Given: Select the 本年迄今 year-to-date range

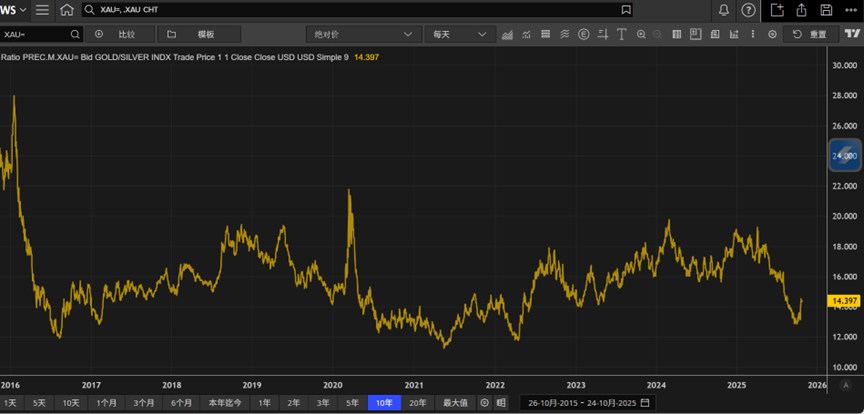Looking at the screenshot, I should (x=225, y=403).
